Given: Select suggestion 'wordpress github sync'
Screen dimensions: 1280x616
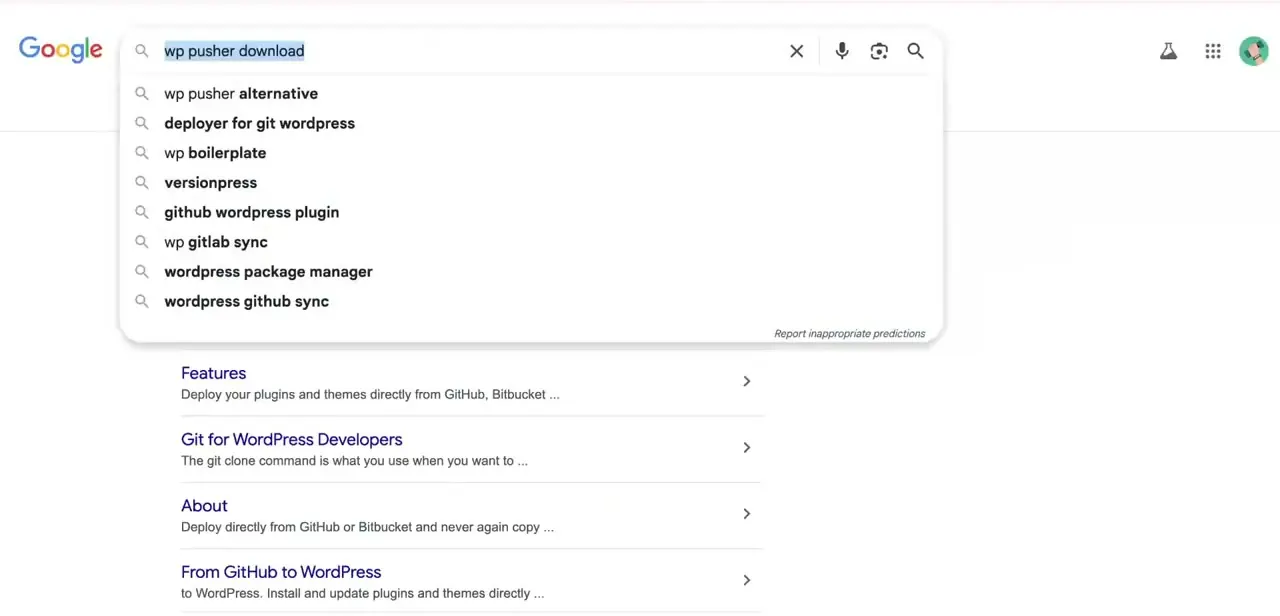Looking at the screenshot, I should click(530, 301).
